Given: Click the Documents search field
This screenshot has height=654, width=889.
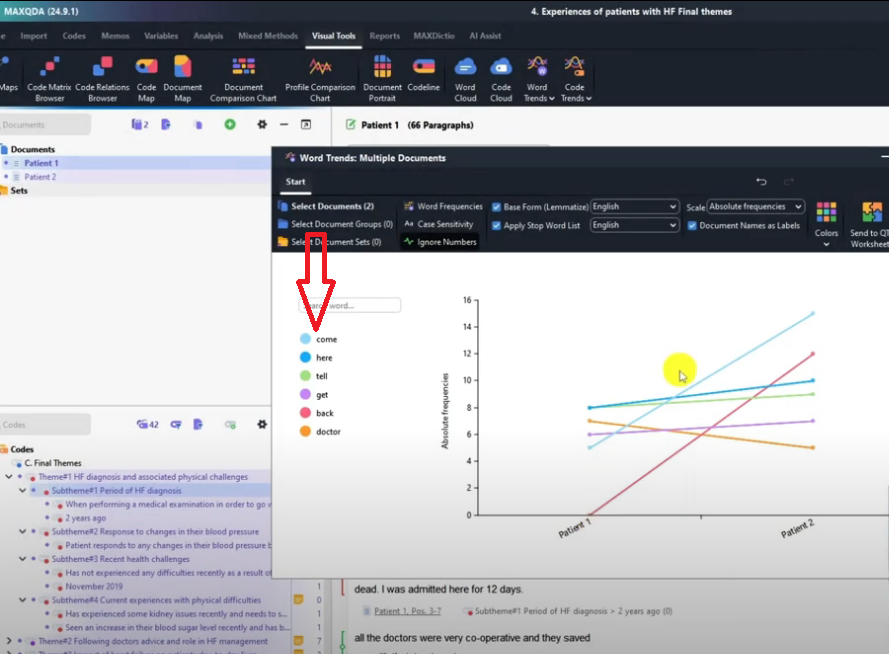Looking at the screenshot, I should pyautogui.click(x=44, y=125).
